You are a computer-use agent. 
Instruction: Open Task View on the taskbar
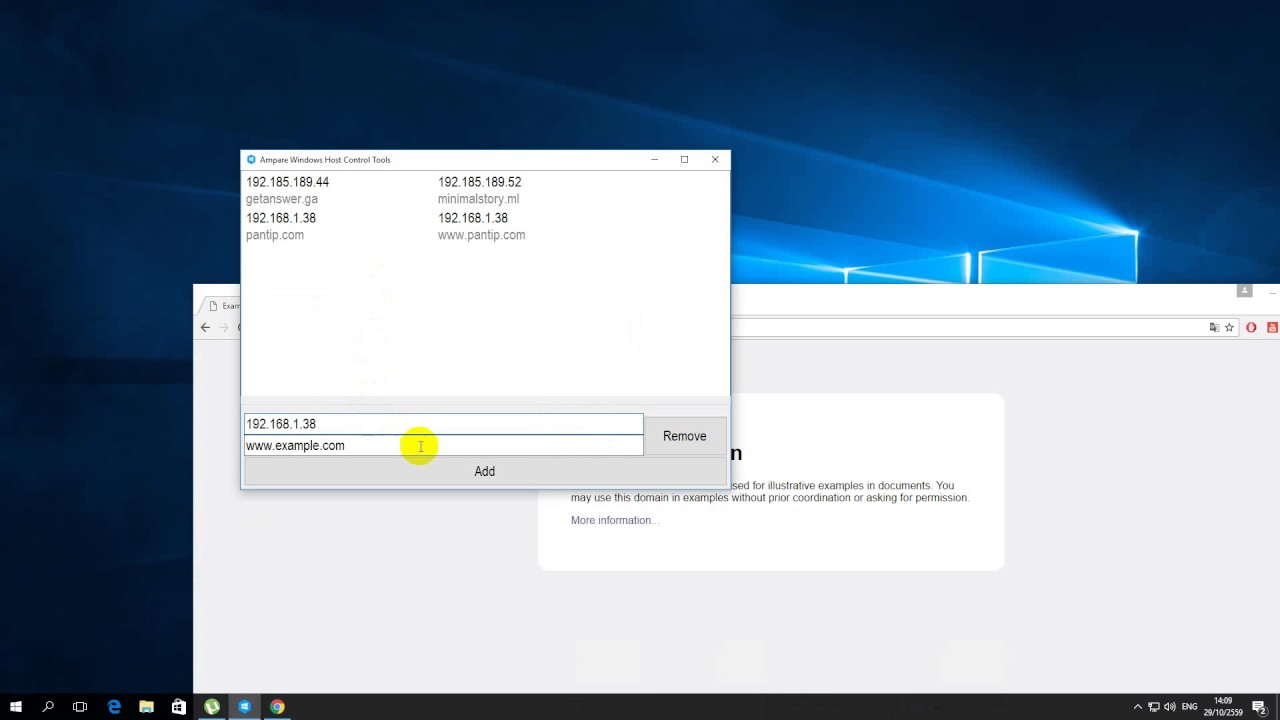[x=80, y=707]
